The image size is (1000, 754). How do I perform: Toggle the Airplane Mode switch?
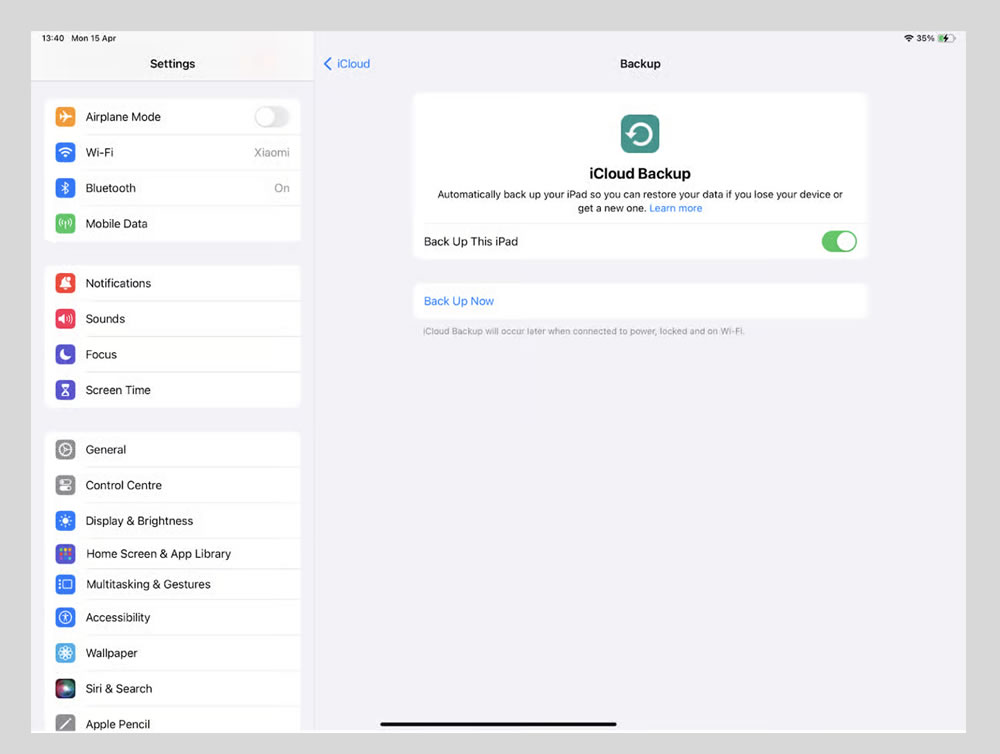[272, 117]
